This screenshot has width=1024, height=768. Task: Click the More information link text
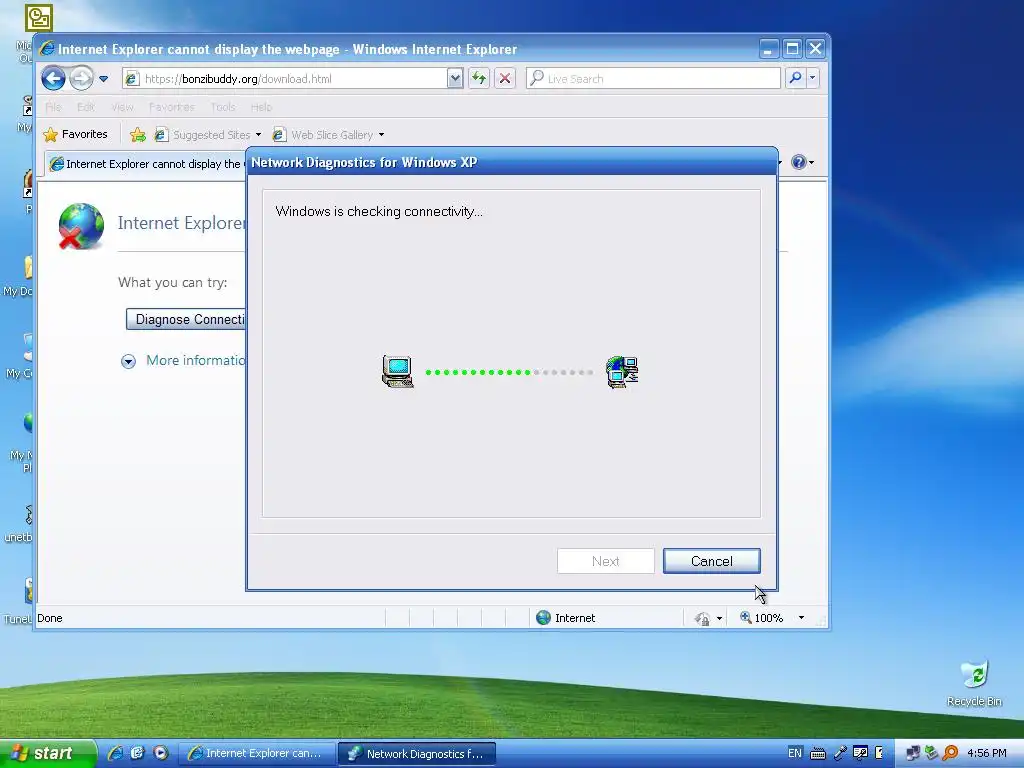tap(196, 360)
